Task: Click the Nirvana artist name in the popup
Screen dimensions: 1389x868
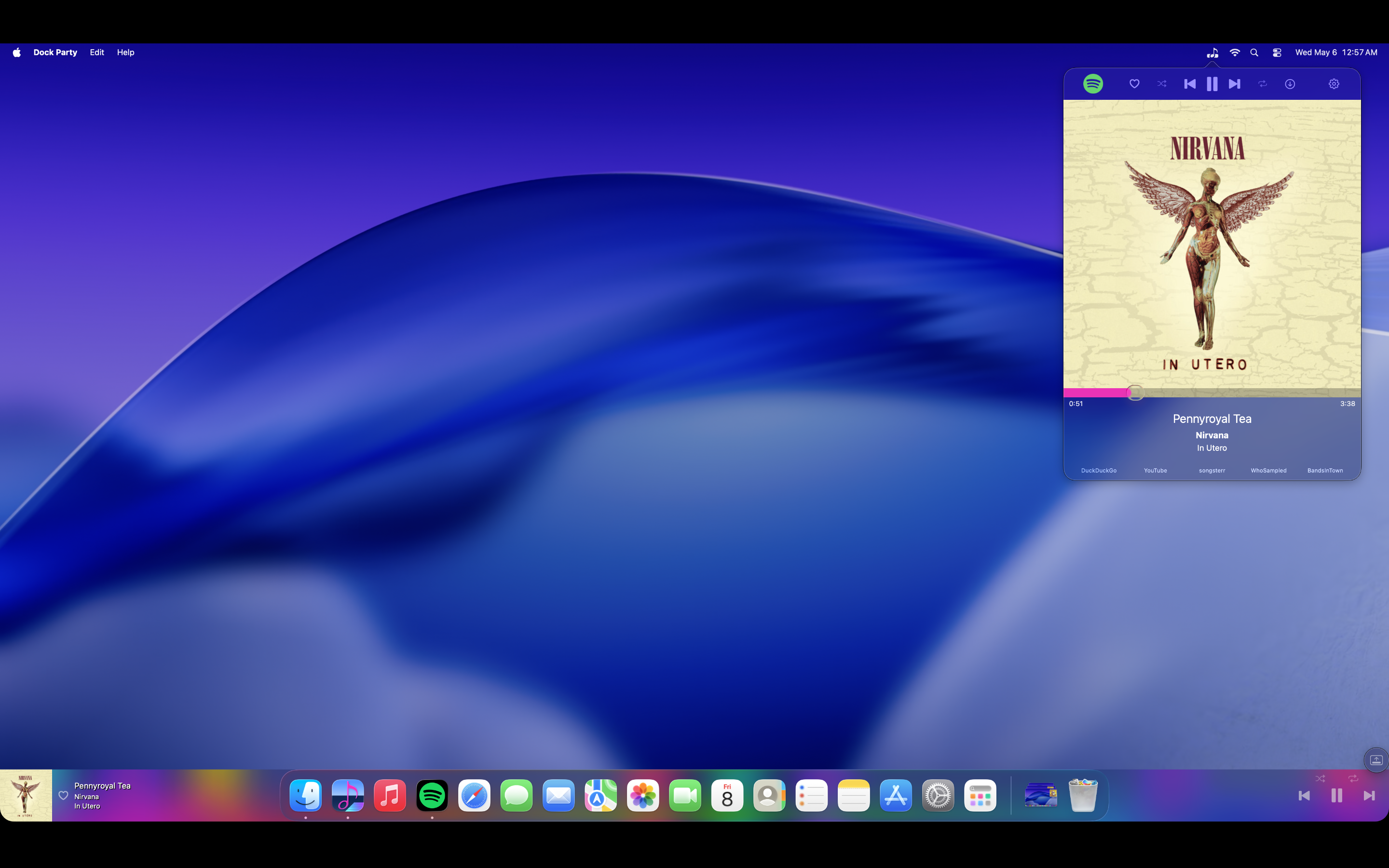Action: (1212, 435)
